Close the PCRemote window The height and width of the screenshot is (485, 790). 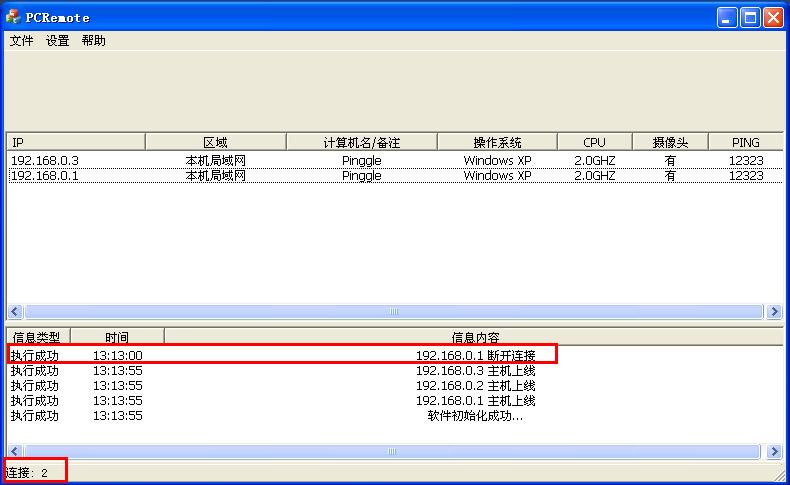[x=773, y=18]
